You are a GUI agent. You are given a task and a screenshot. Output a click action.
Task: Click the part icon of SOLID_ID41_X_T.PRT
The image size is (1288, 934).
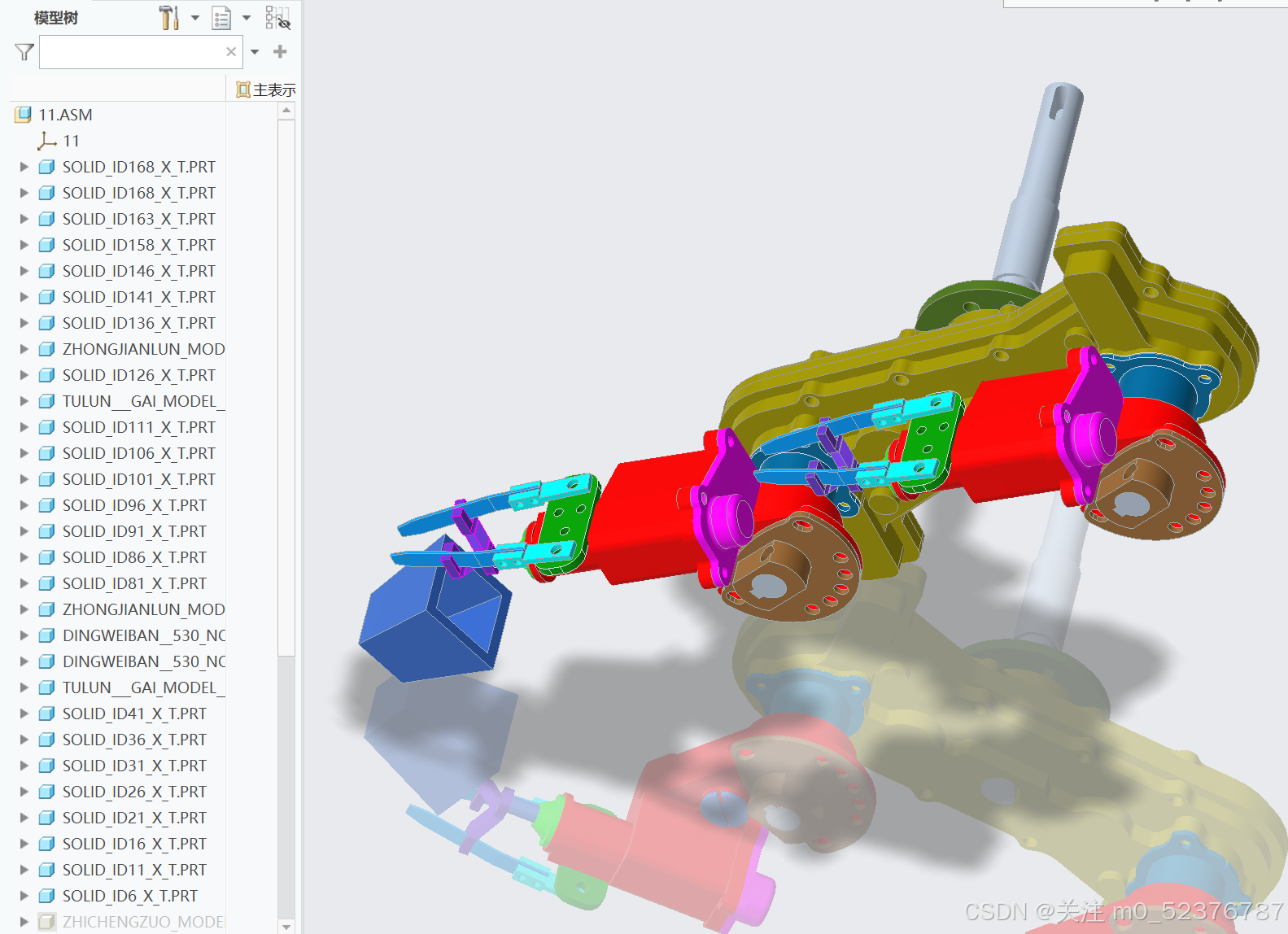[47, 714]
